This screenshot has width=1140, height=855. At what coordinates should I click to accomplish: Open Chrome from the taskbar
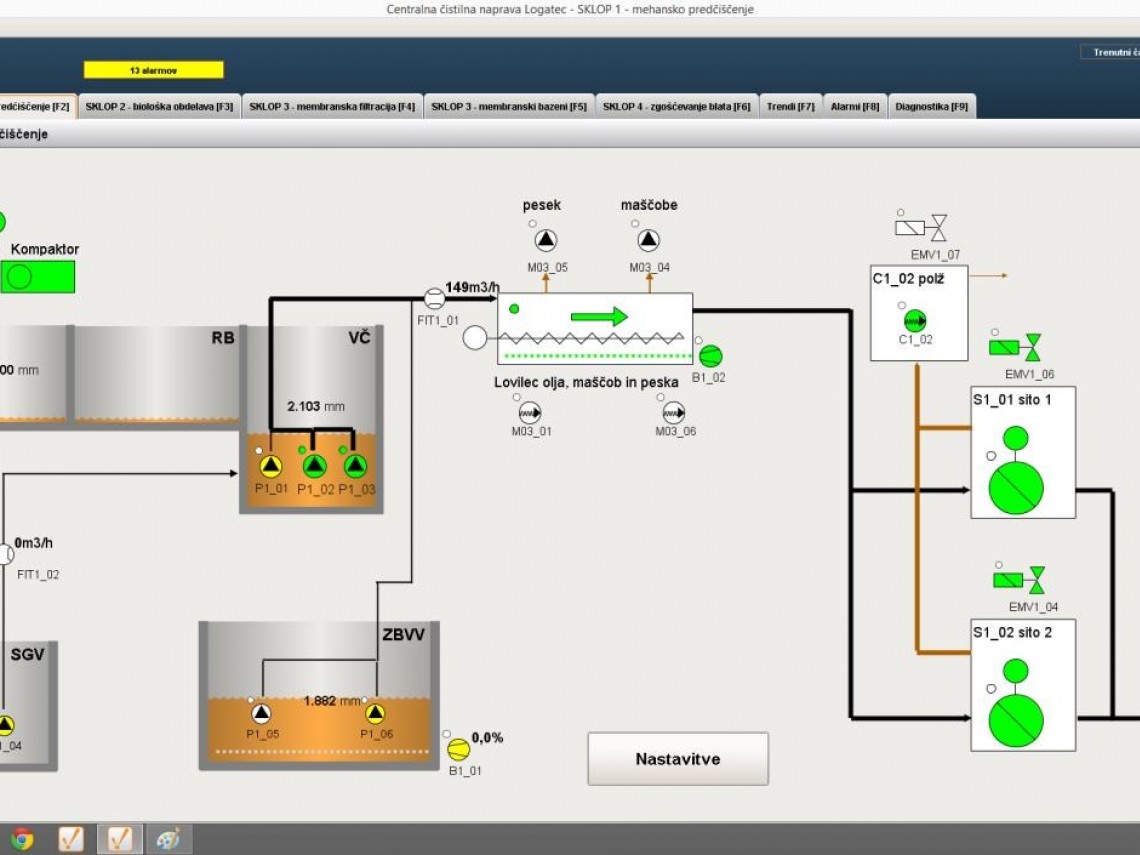click(x=22, y=838)
